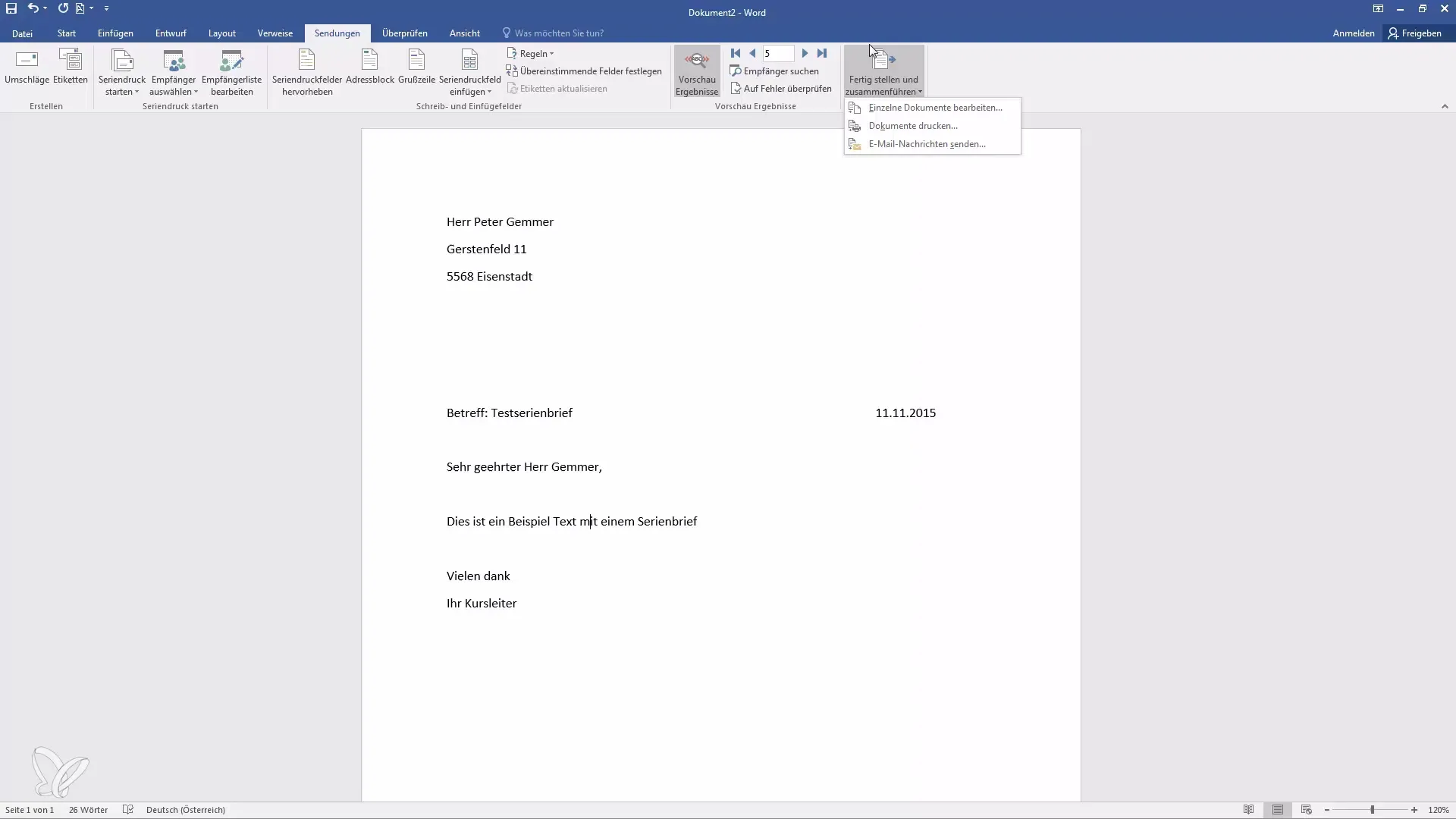Click the proofing check icon in status bar
Screen dimensions: 1456x819
pos(128,810)
